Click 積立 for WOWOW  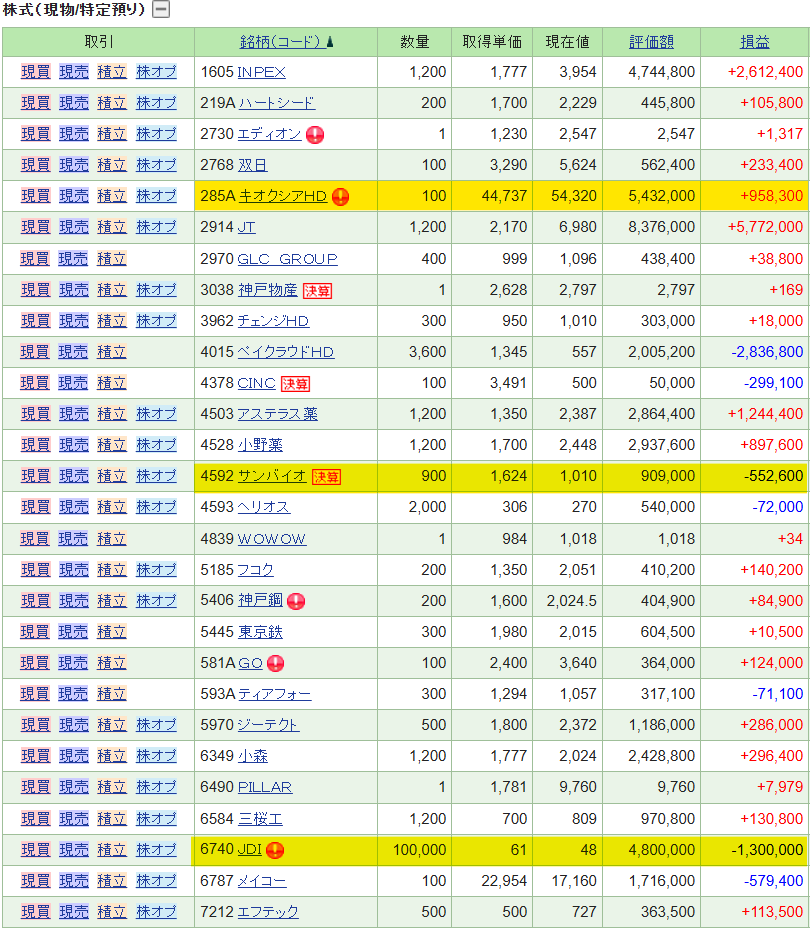[112, 539]
